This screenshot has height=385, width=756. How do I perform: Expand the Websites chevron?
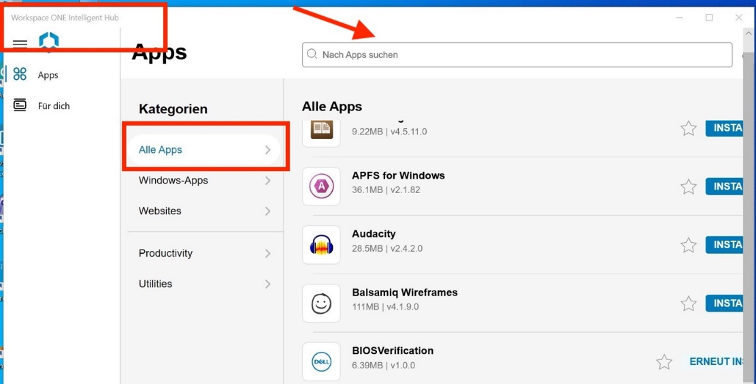(268, 211)
